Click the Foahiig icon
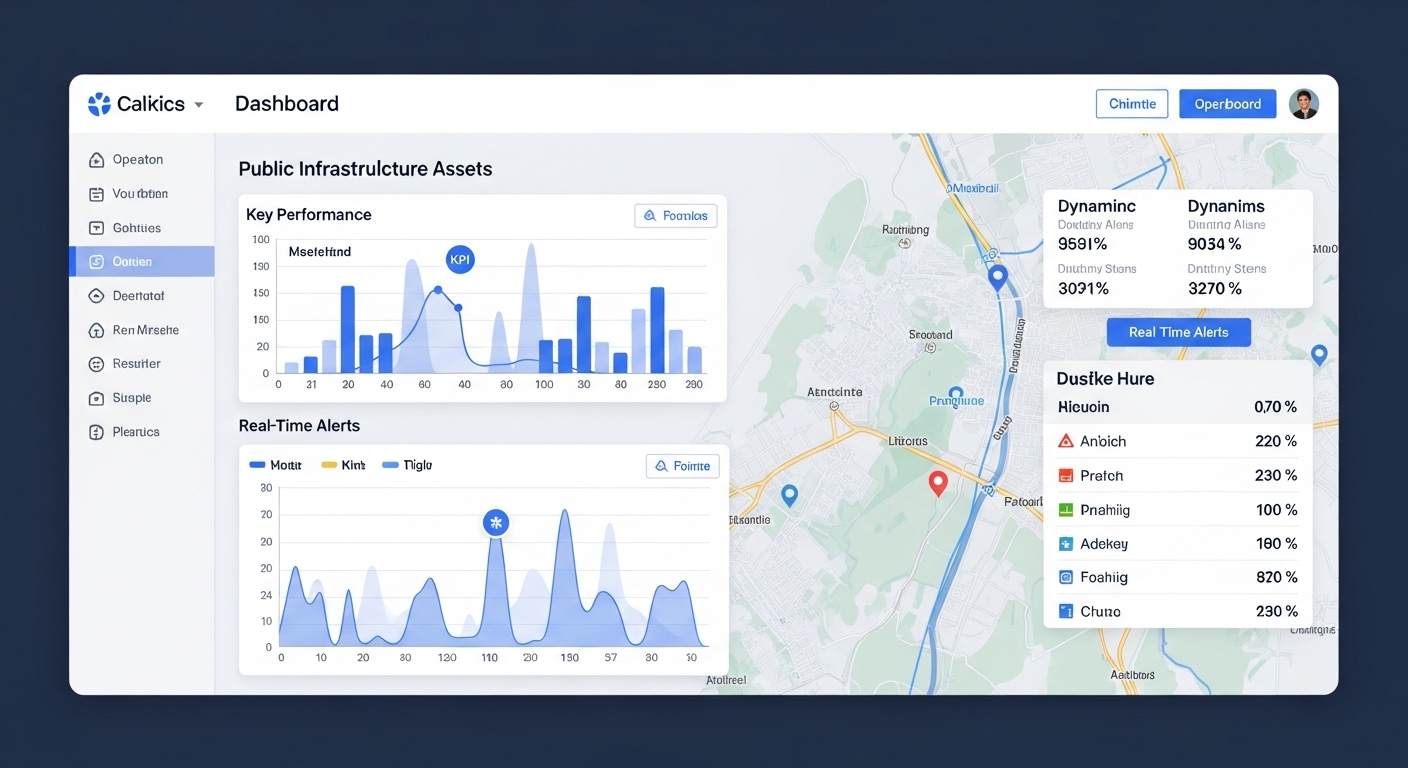Screen dimensions: 1408x768 click(x=1065, y=577)
